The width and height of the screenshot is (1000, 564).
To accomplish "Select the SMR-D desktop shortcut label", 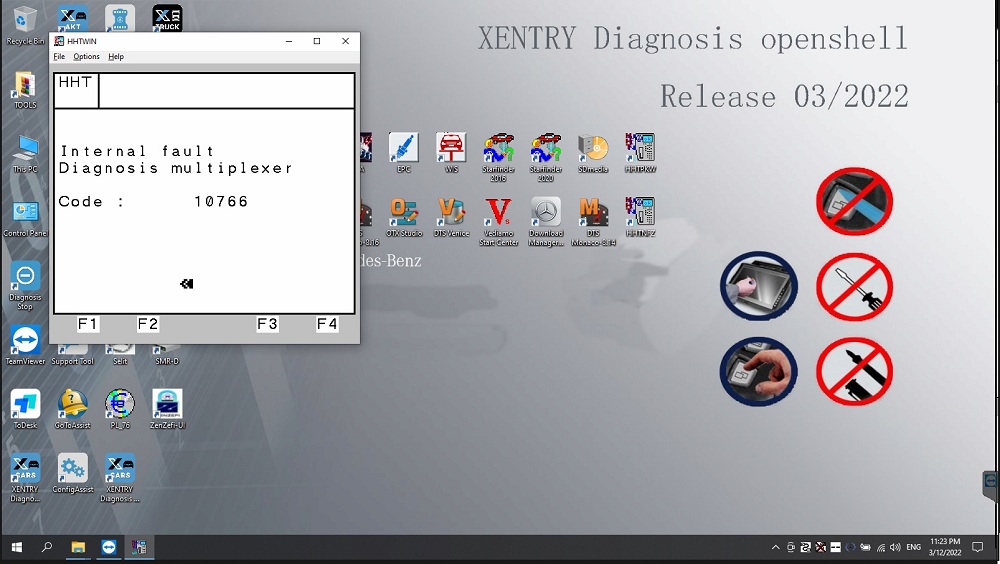I will [x=167, y=361].
